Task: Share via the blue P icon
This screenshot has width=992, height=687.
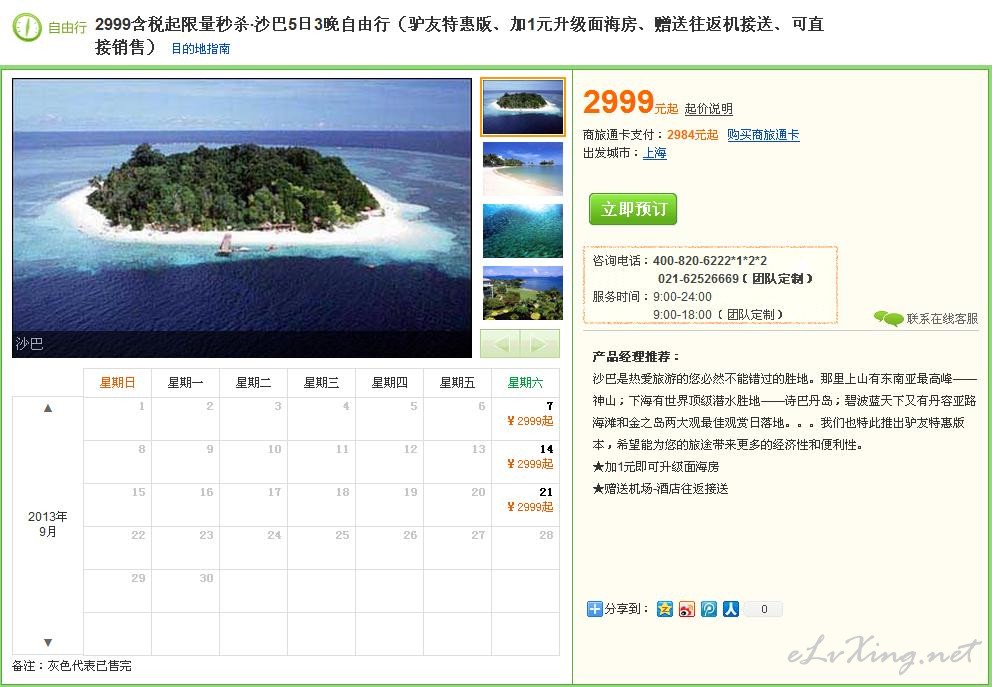Action: [x=709, y=609]
